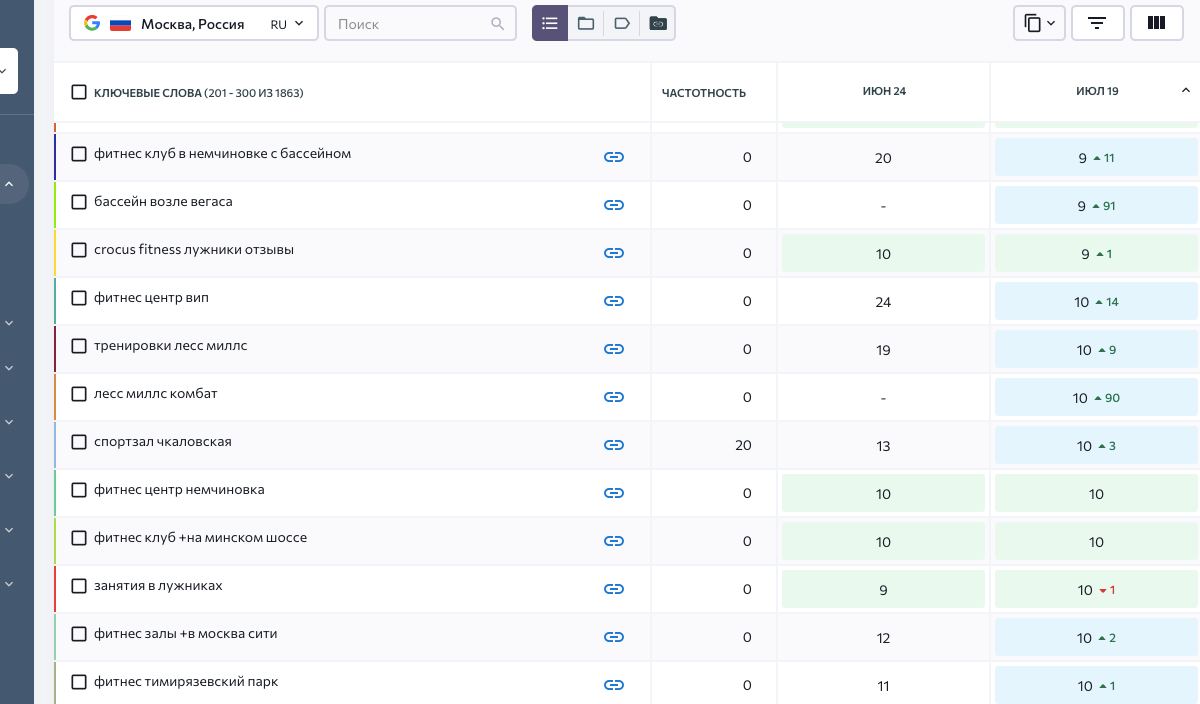Open the Москва, Россия search engine dropdown
This screenshot has width=1200, height=704.
194,24
